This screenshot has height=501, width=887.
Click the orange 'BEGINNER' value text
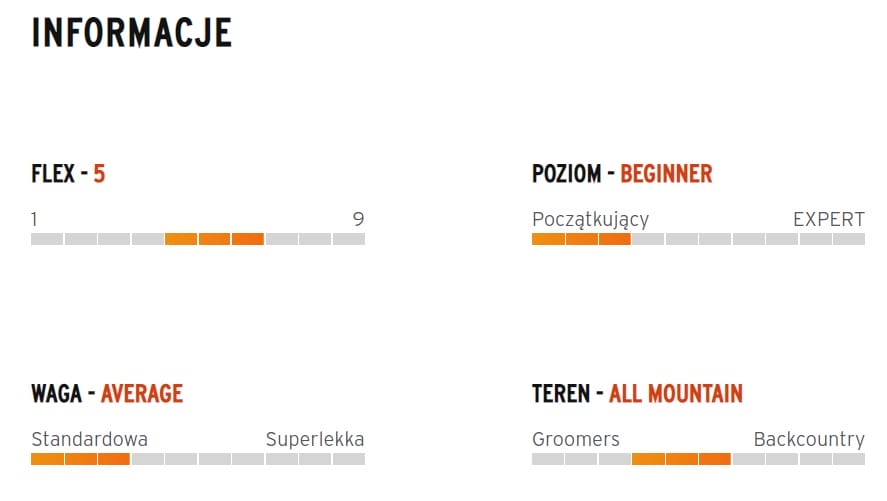pyautogui.click(x=666, y=174)
